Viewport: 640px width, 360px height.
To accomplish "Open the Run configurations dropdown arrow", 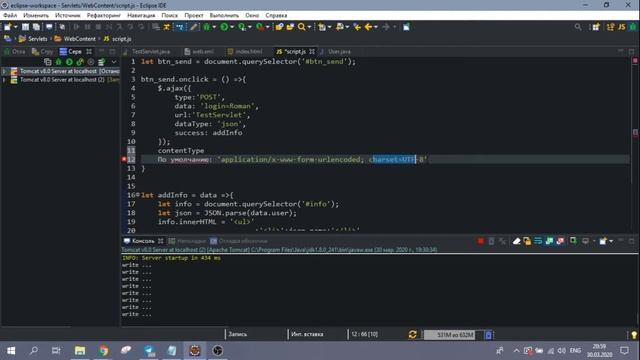I will pyautogui.click(x=232, y=27).
